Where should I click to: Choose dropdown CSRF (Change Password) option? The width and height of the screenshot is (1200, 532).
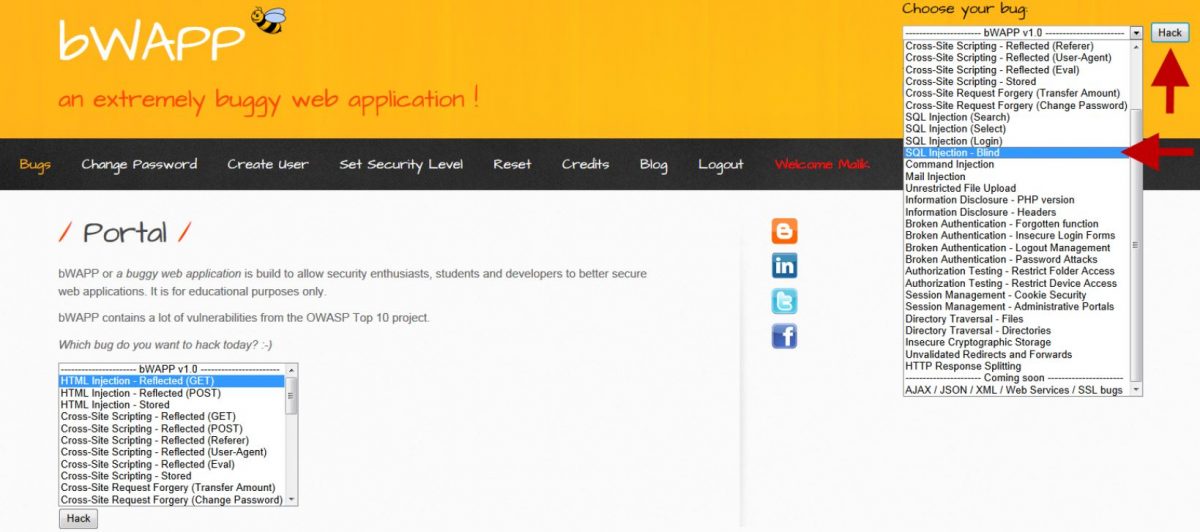click(x=1015, y=105)
